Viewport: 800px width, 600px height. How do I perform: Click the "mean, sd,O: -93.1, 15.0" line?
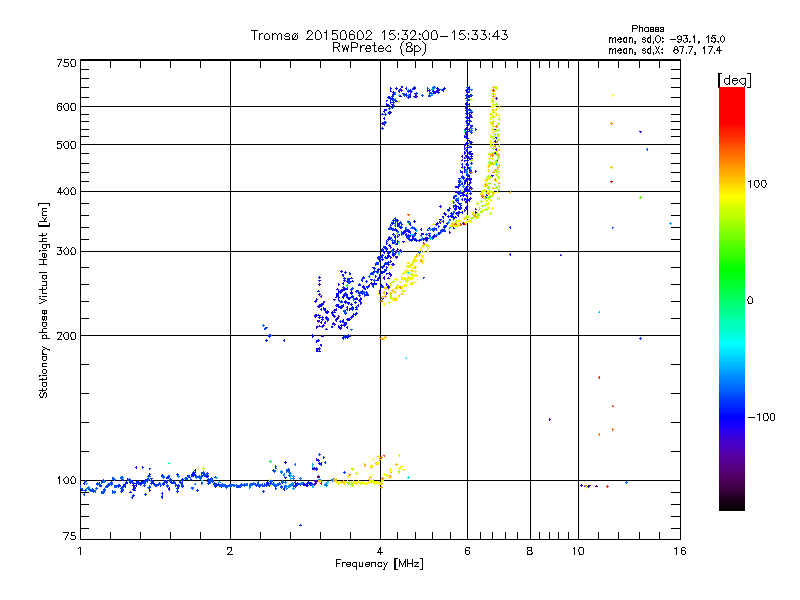point(666,40)
